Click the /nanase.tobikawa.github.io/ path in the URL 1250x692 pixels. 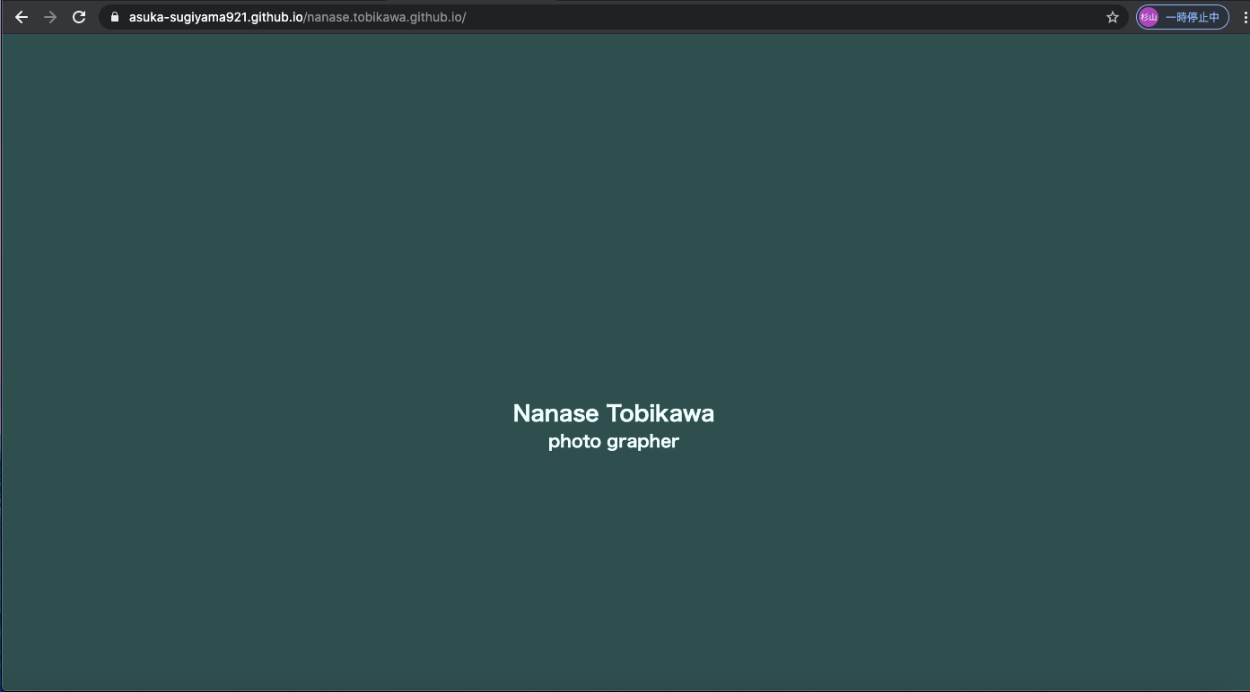(x=385, y=17)
